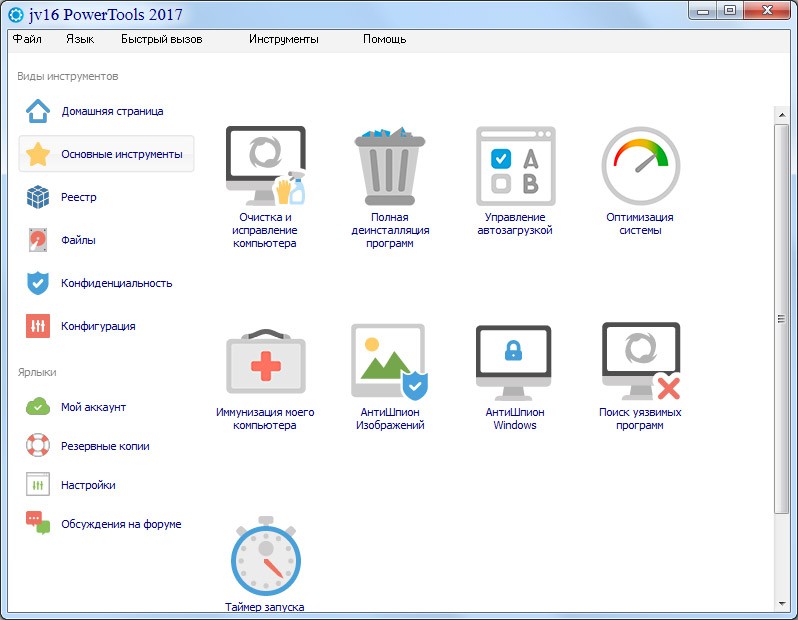The width and height of the screenshot is (798, 620).
Task: Click the jv16 PowerTools title bar logo
Action: [x=16, y=14]
